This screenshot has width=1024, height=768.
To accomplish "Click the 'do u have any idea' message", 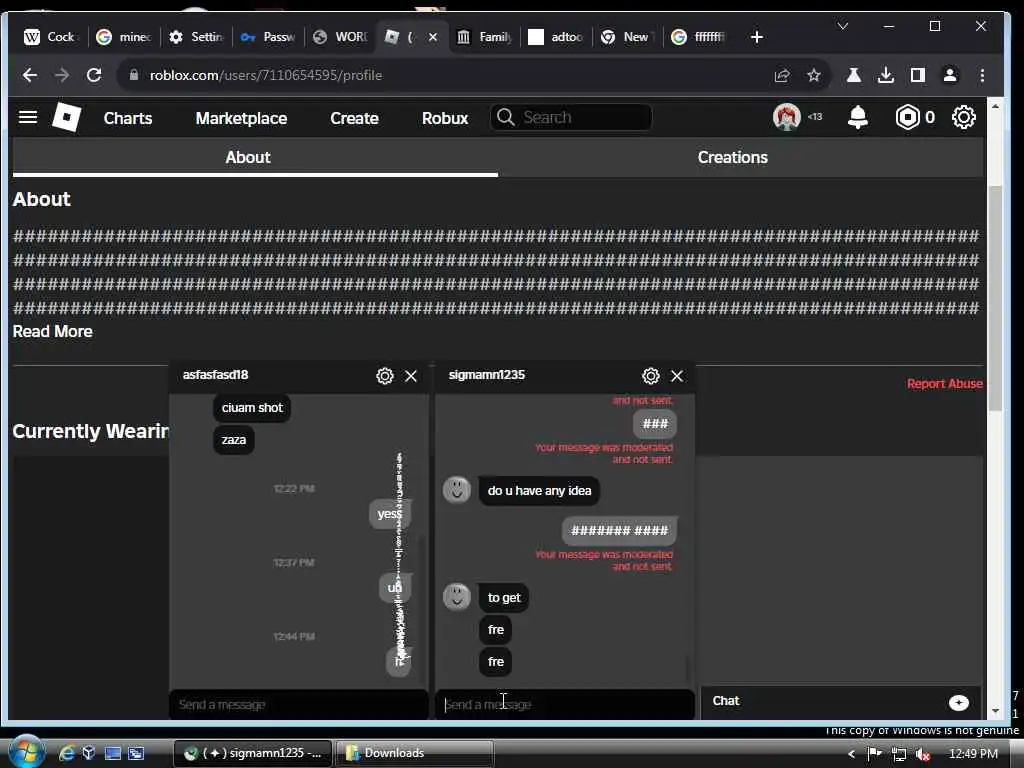I will [x=539, y=491].
